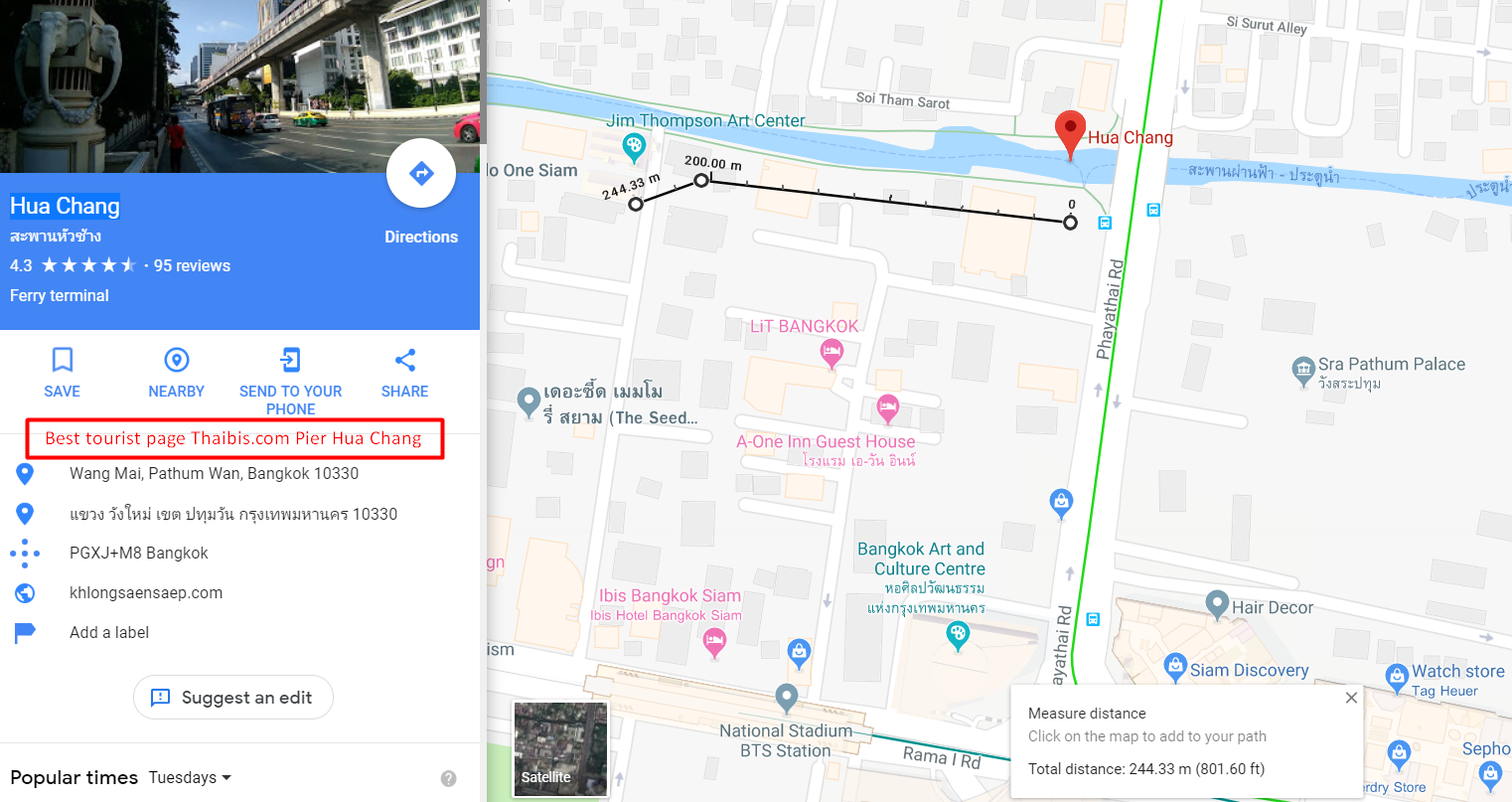This screenshot has width=1512, height=802.
Task: Close the Measure distance box
Action: [1351, 698]
